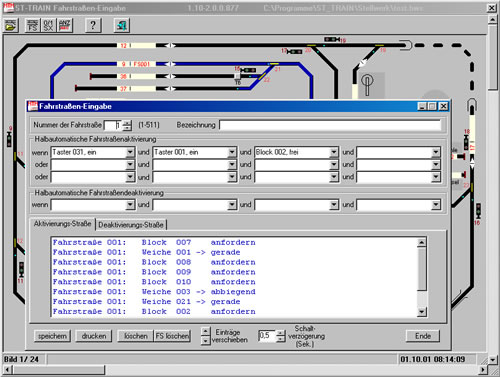Viewport: 500px width, 377px height.
Task: Open last dropdown in the activation wenn row
Action: [436, 152]
